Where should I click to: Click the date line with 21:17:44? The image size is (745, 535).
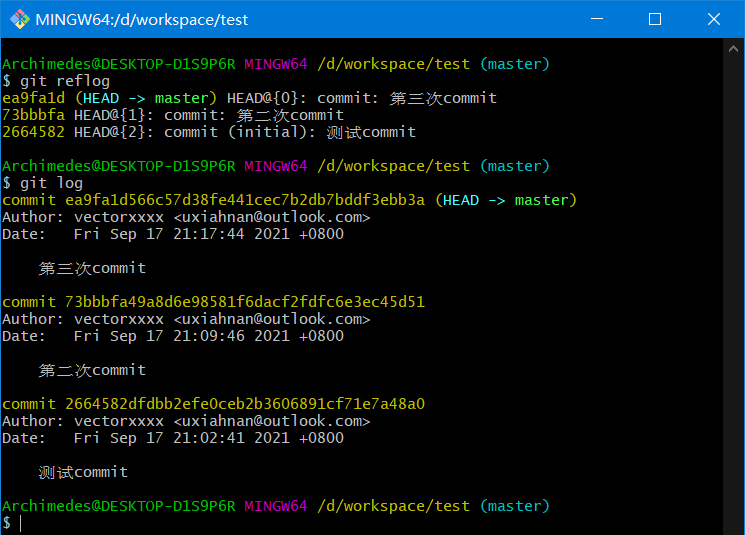point(173,234)
